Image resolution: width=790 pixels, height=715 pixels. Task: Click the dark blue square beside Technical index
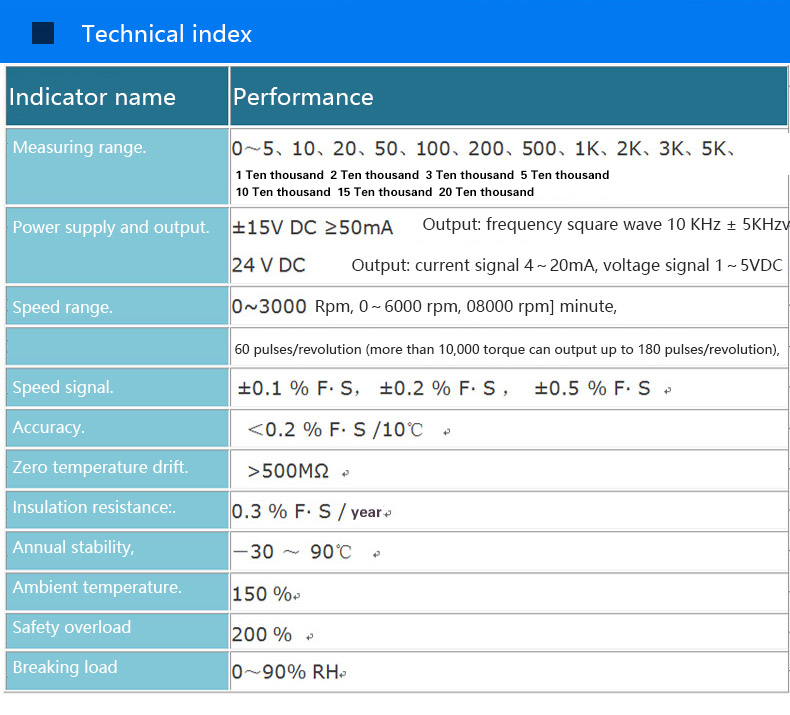43,34
